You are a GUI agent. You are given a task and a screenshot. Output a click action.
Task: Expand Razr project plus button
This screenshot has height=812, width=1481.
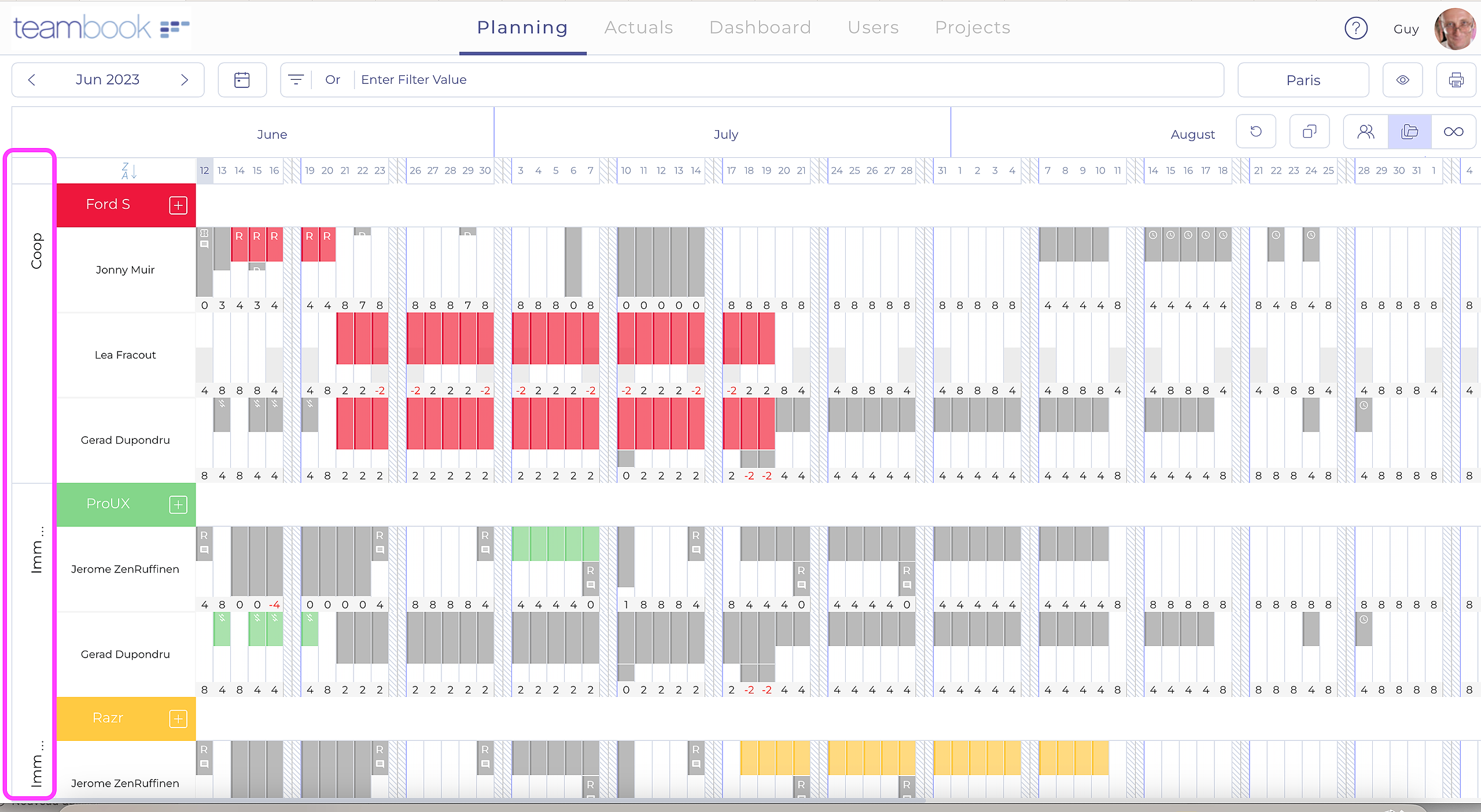[x=178, y=718]
